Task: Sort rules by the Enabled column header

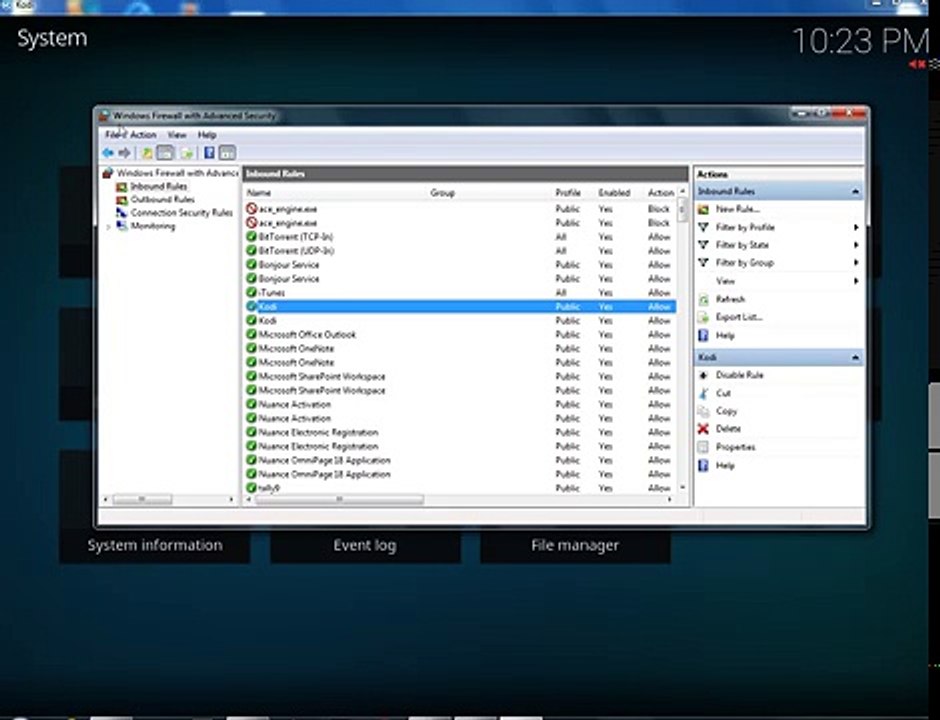Action: click(614, 193)
